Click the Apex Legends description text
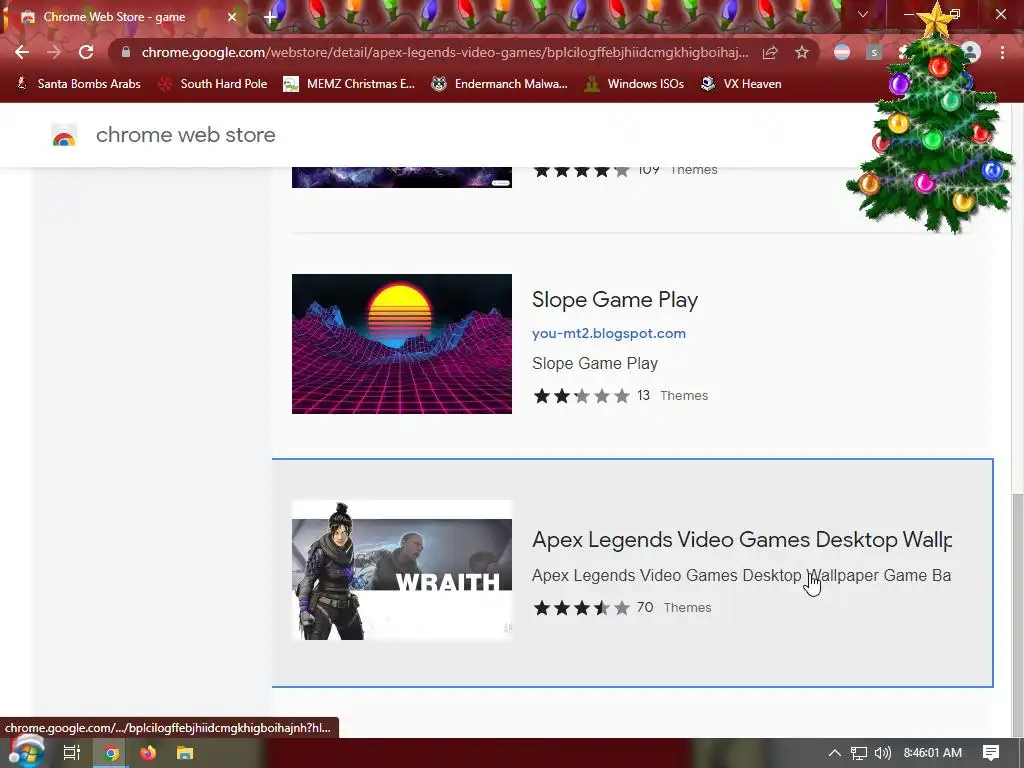Screen dimensions: 1024x768 click(x=741, y=575)
